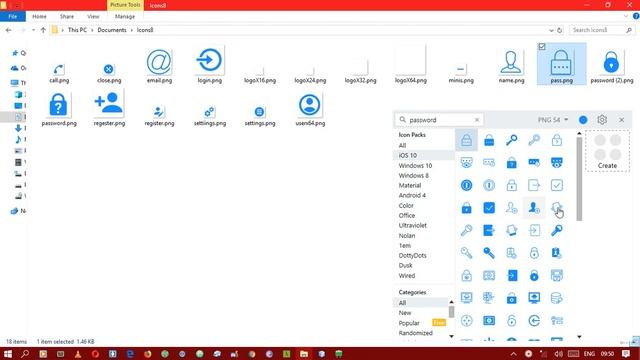The height and width of the screenshot is (360, 640).
Task: Select the filled blue checkmark square icon
Action: [x=489, y=208]
